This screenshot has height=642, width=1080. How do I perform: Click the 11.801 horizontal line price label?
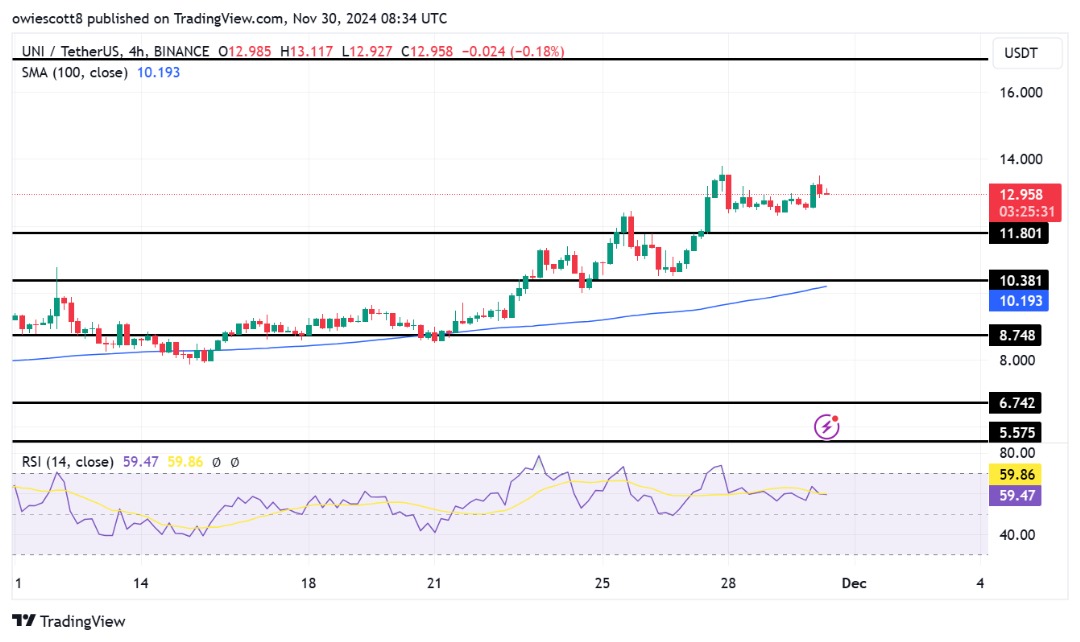tap(1019, 233)
